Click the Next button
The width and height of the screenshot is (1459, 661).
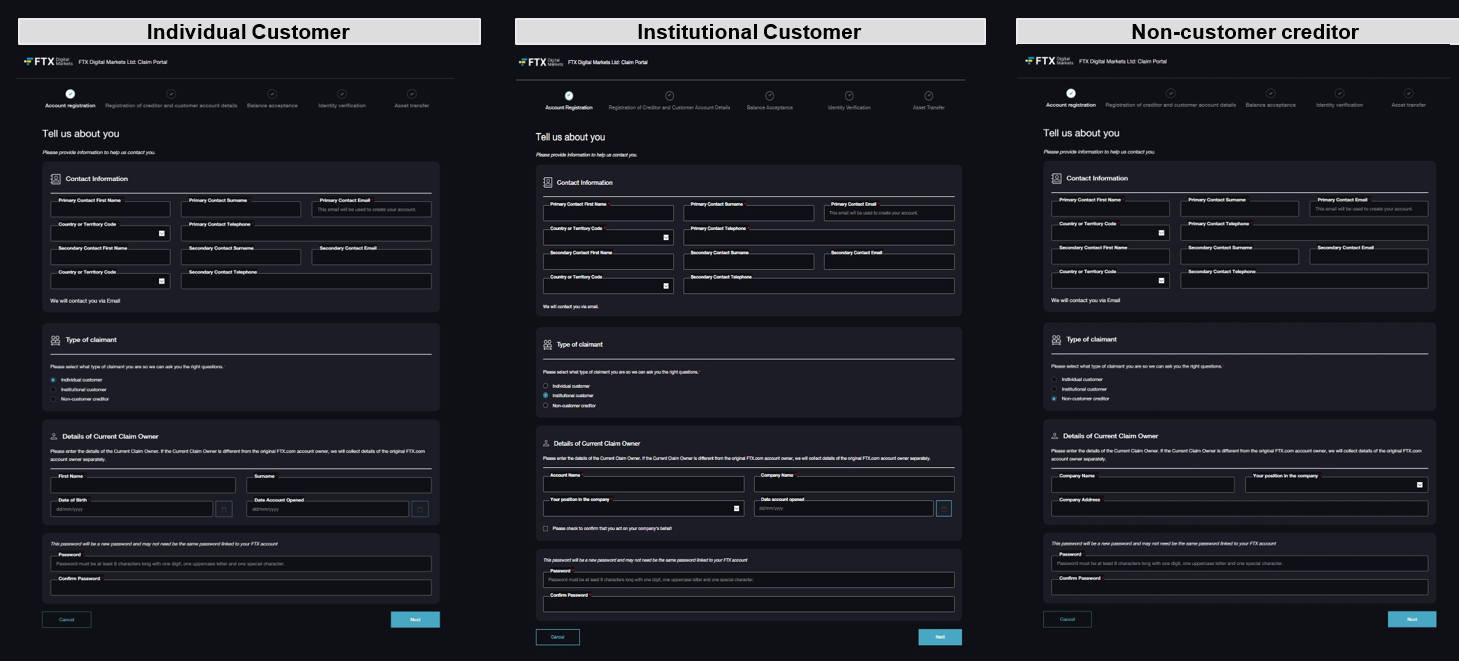(x=415, y=619)
